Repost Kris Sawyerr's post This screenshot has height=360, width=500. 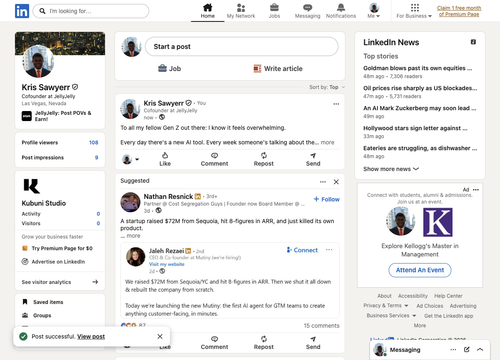(264, 159)
